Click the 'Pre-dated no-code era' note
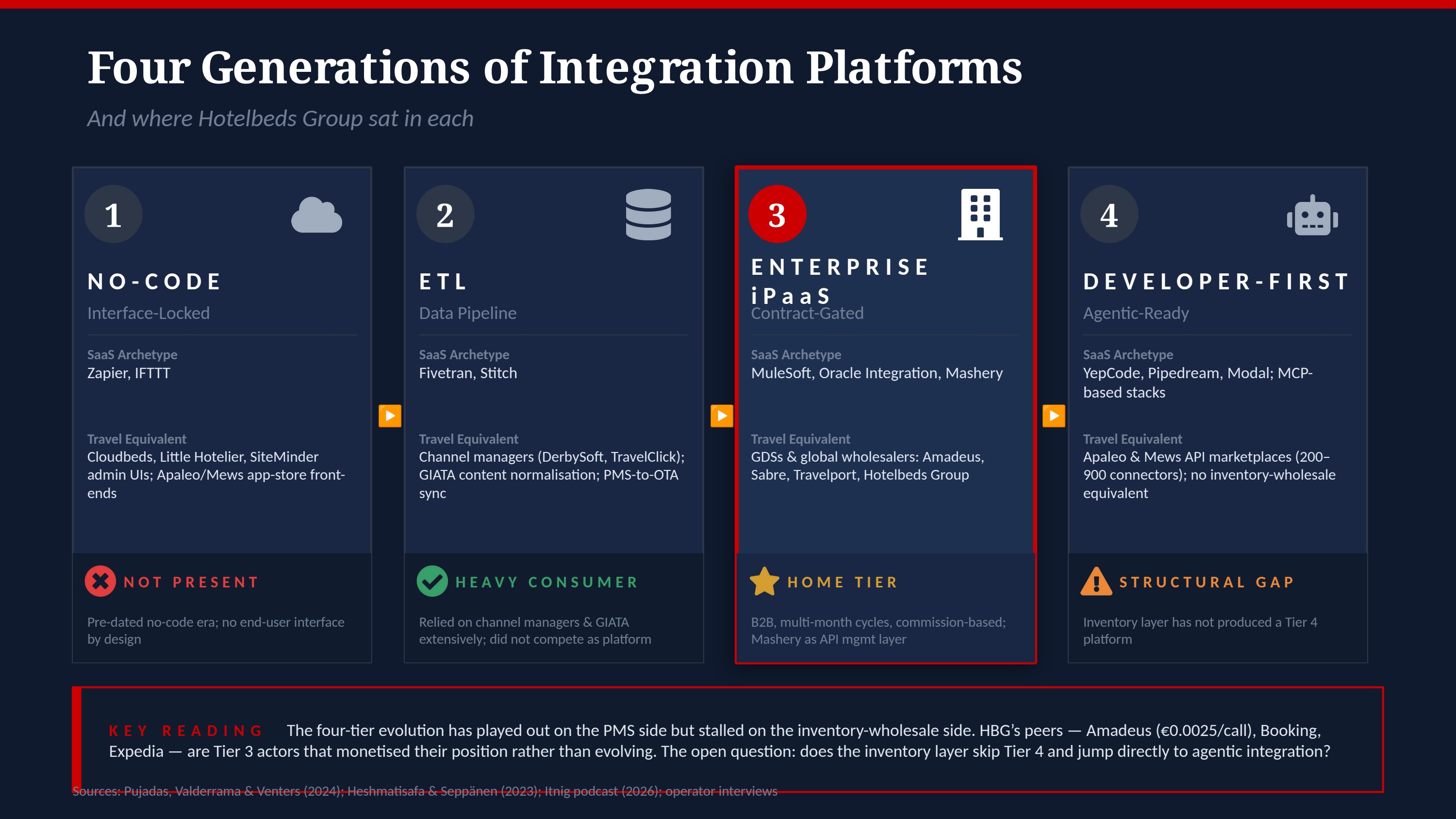 point(215,631)
